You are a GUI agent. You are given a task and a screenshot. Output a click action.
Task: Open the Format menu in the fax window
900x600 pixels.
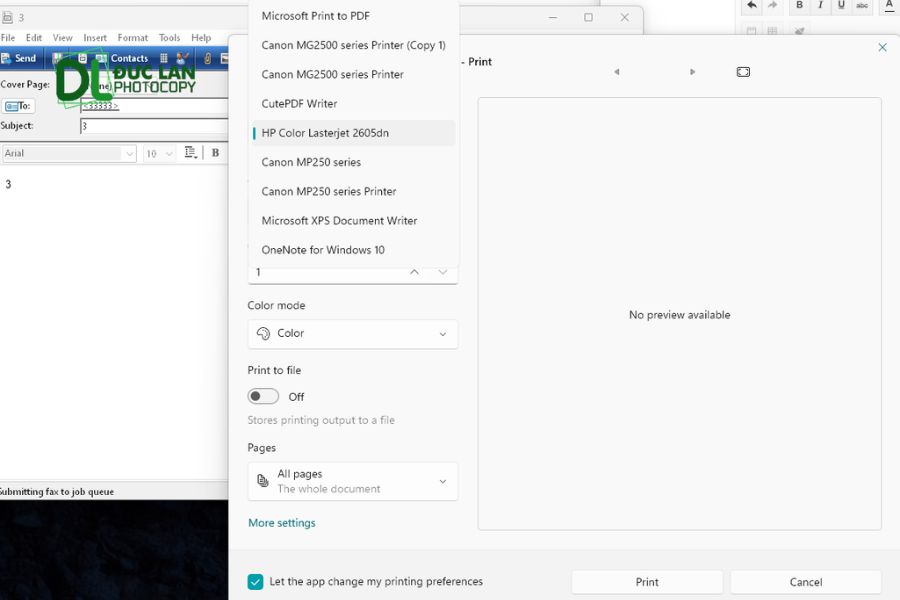[x=133, y=37]
